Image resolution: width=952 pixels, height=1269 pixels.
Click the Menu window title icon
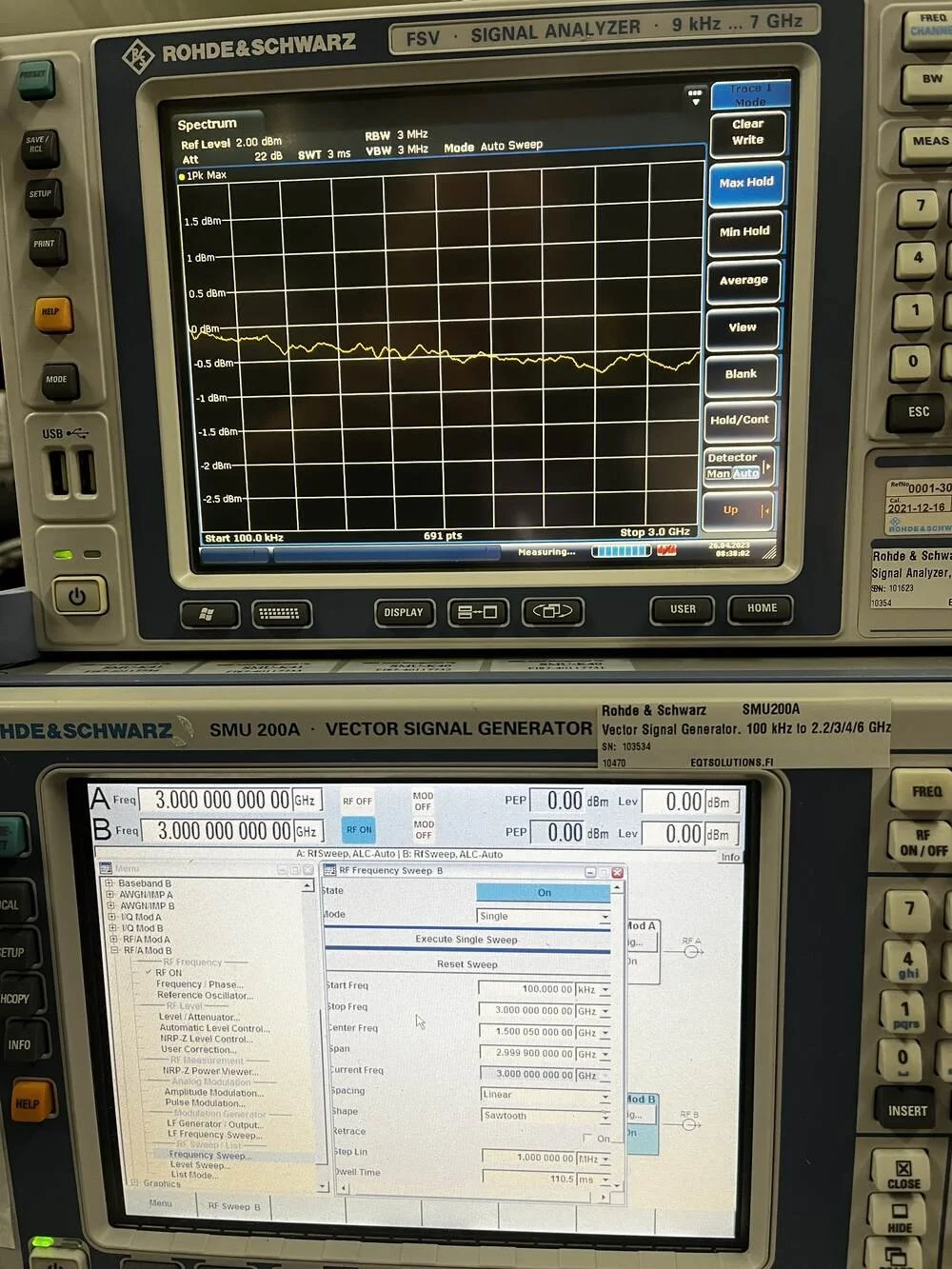tap(107, 868)
